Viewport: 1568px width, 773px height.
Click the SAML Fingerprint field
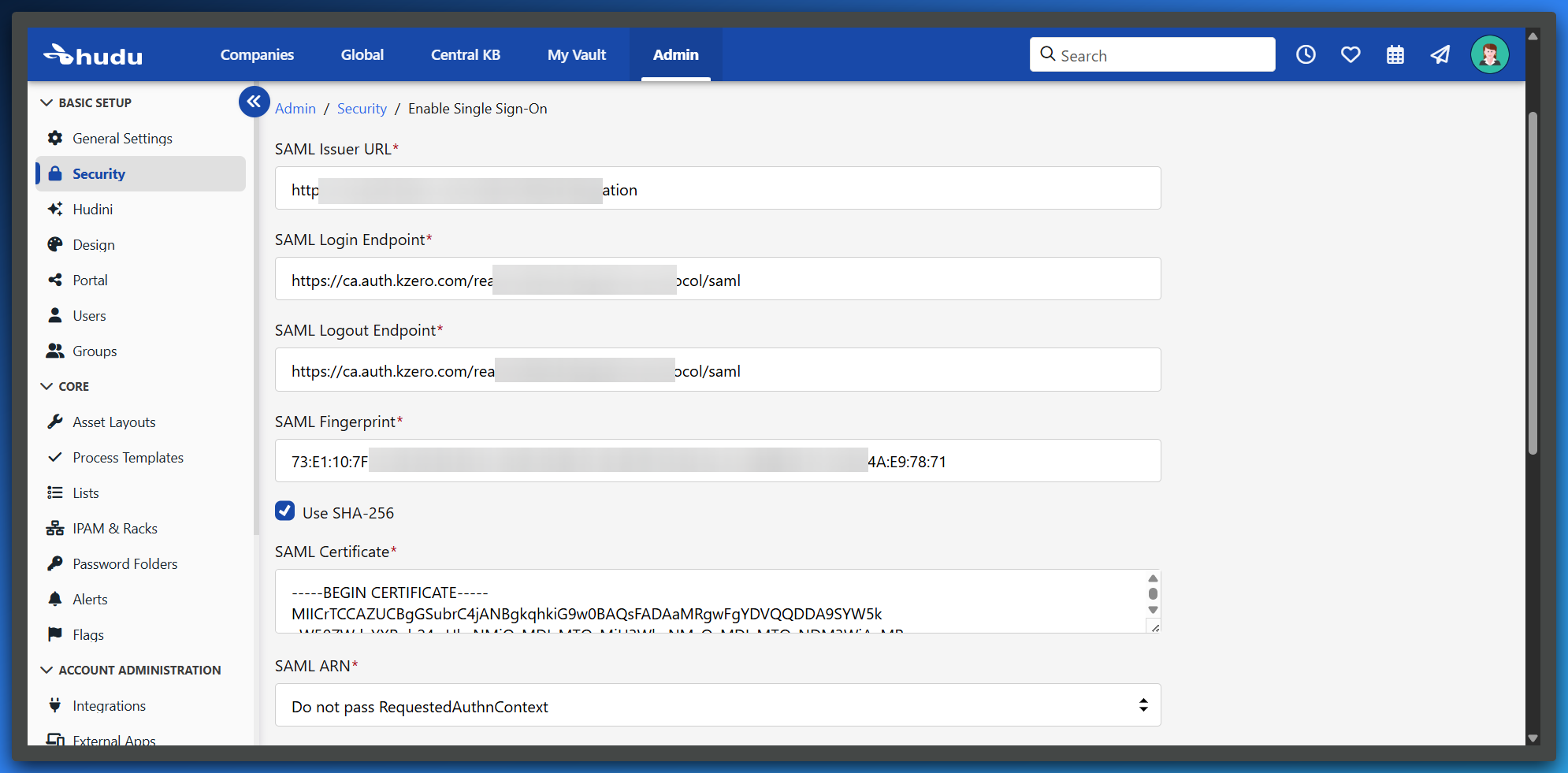[x=718, y=461]
